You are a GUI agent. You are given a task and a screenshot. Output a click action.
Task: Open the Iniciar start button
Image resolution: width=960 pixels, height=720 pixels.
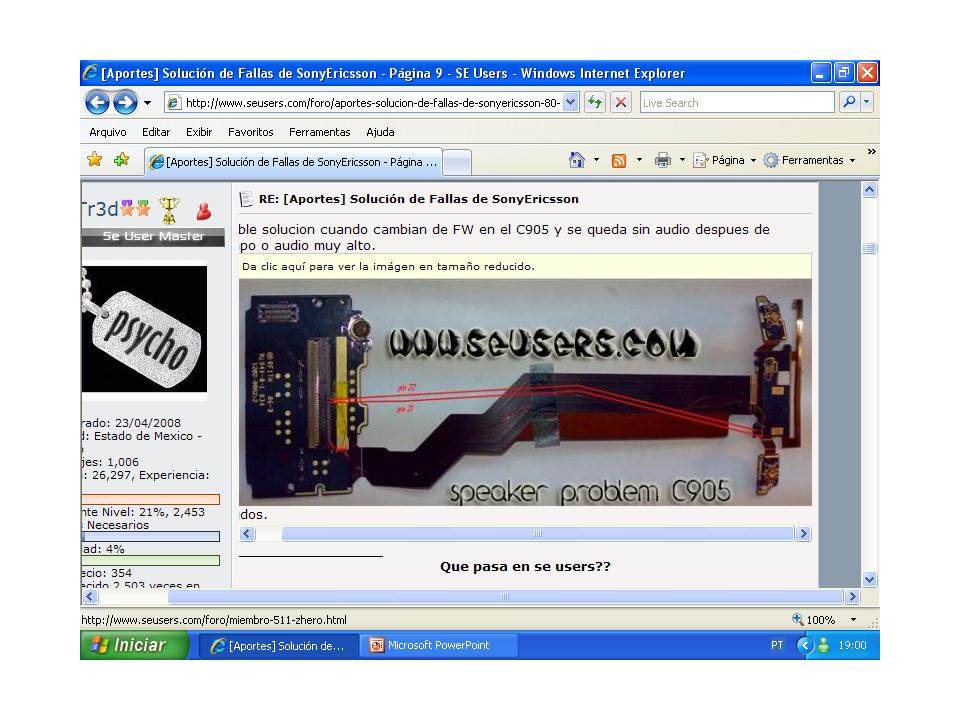(134, 645)
